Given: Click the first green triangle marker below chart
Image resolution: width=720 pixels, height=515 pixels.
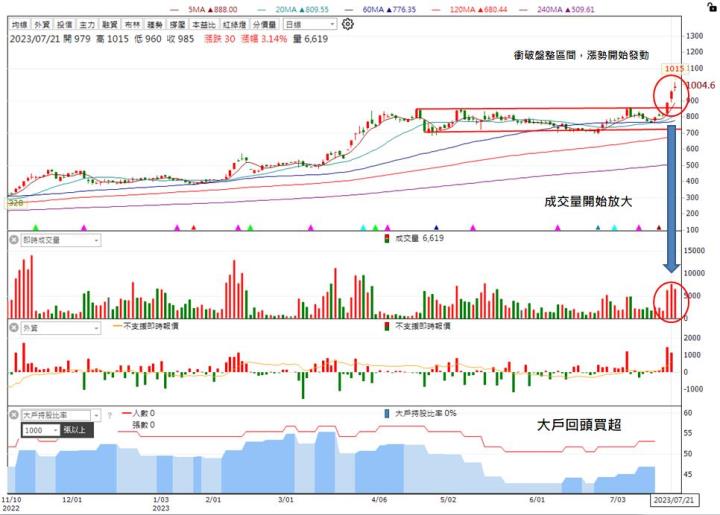Looking at the screenshot, I should [x=35, y=228].
